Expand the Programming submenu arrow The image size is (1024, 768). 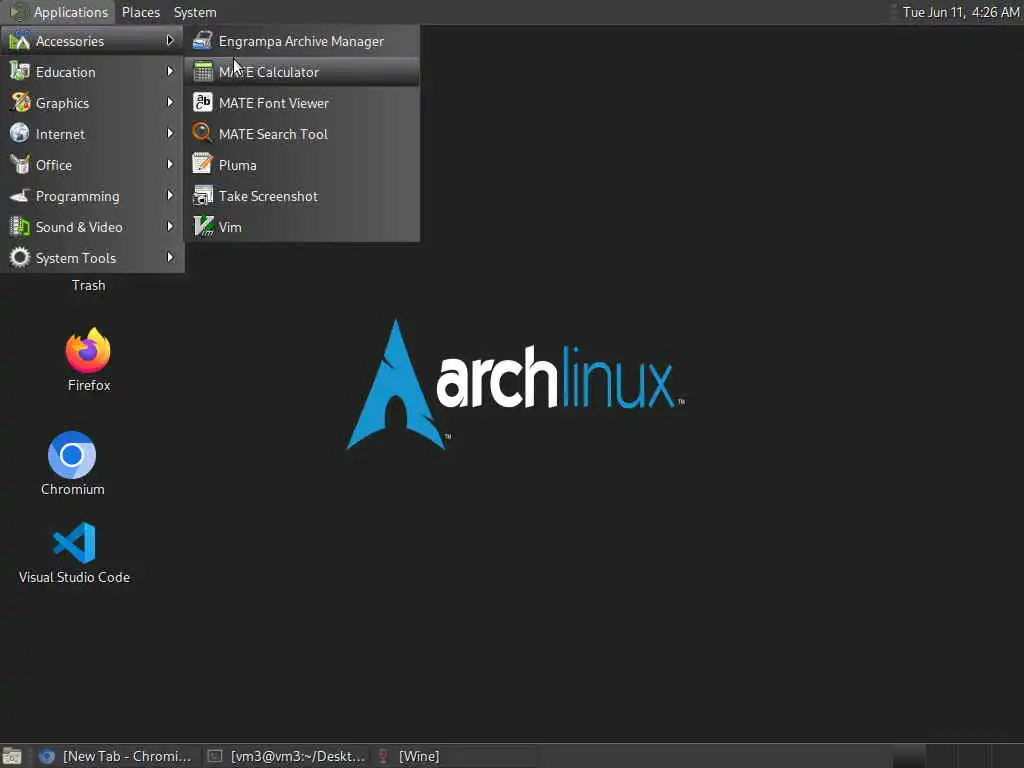point(170,195)
